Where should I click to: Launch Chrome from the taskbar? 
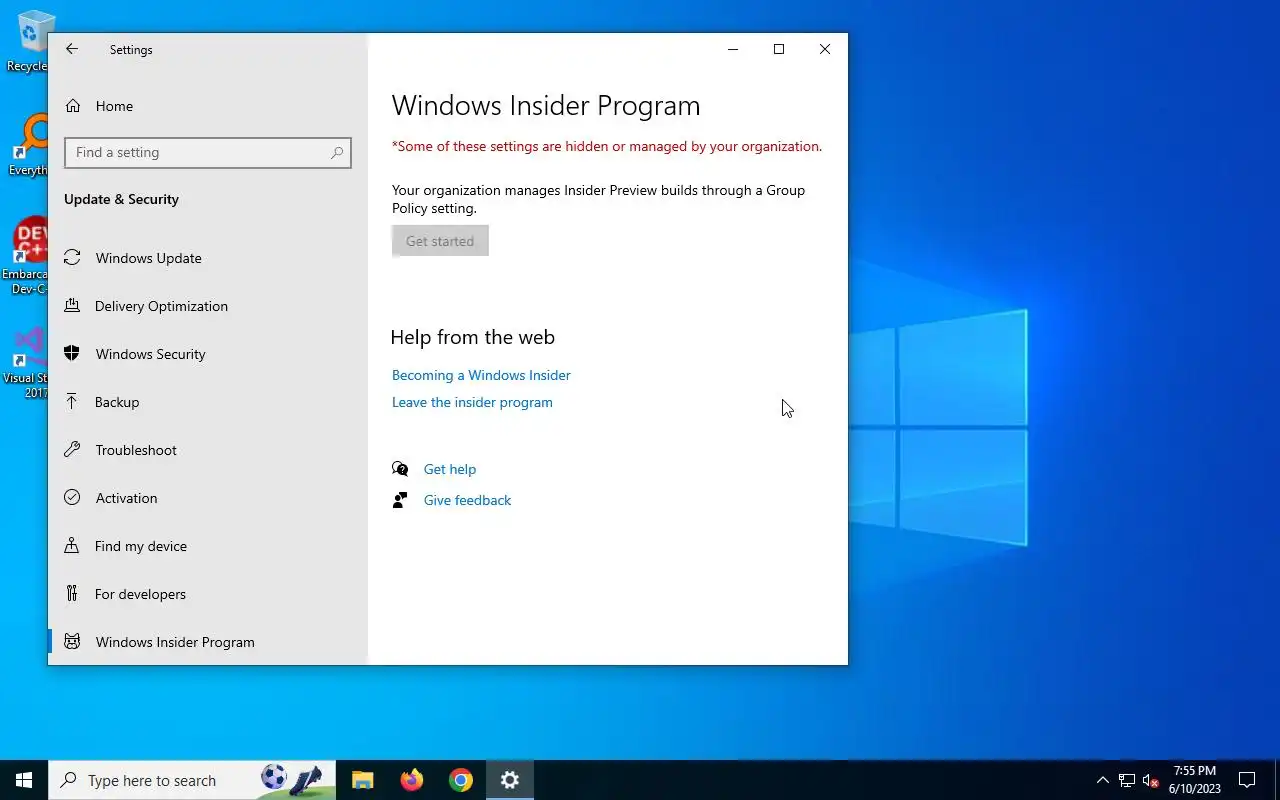tap(461, 780)
